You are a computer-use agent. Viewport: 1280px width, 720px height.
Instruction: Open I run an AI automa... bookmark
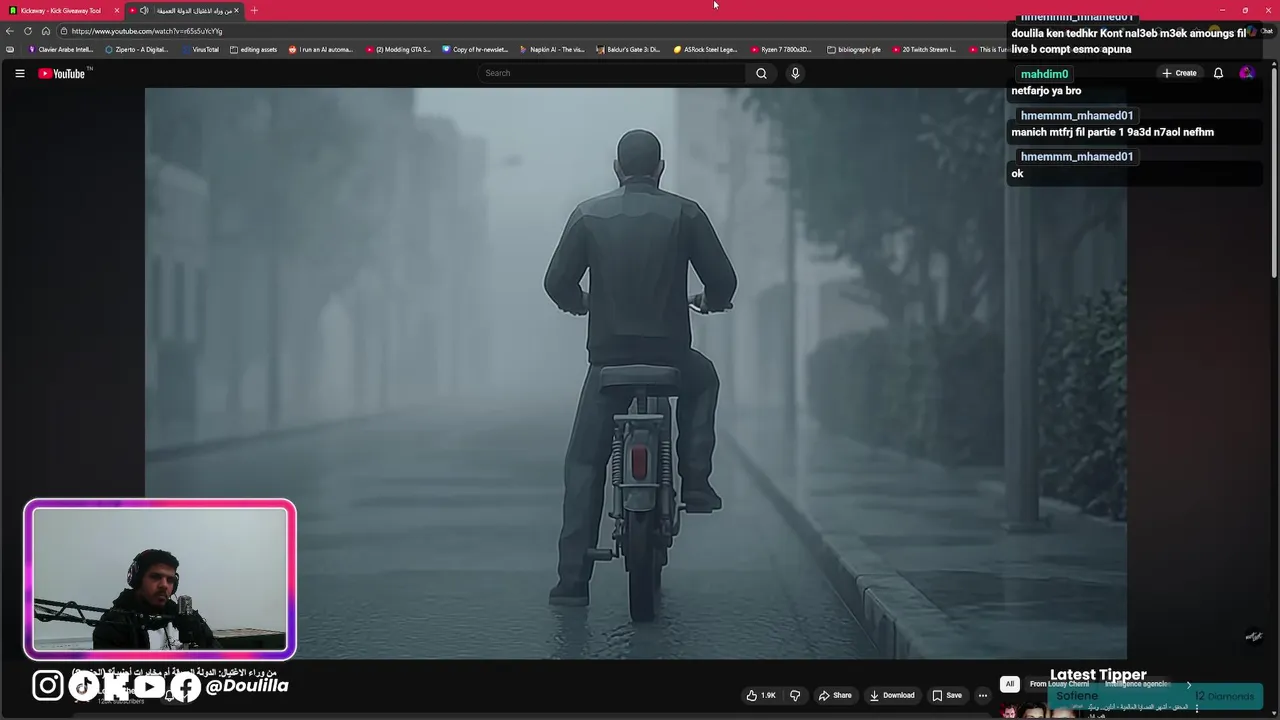click(x=320, y=49)
